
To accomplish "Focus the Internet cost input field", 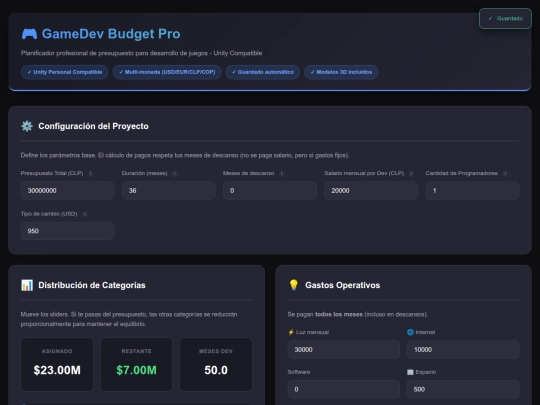I will [x=463, y=350].
